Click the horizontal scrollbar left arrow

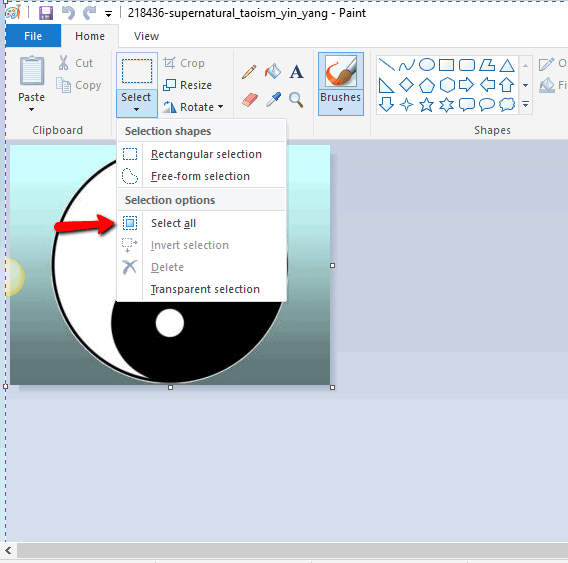click(x=8, y=551)
